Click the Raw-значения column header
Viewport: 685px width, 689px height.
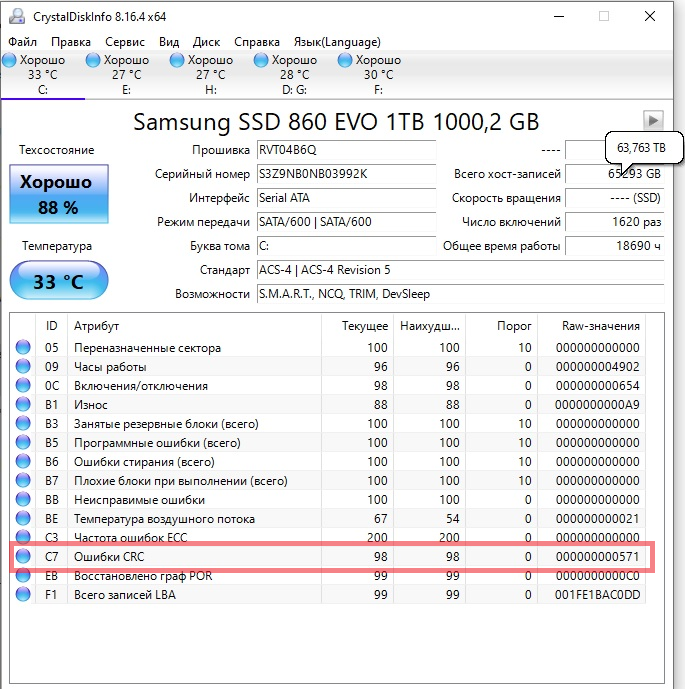coord(591,326)
